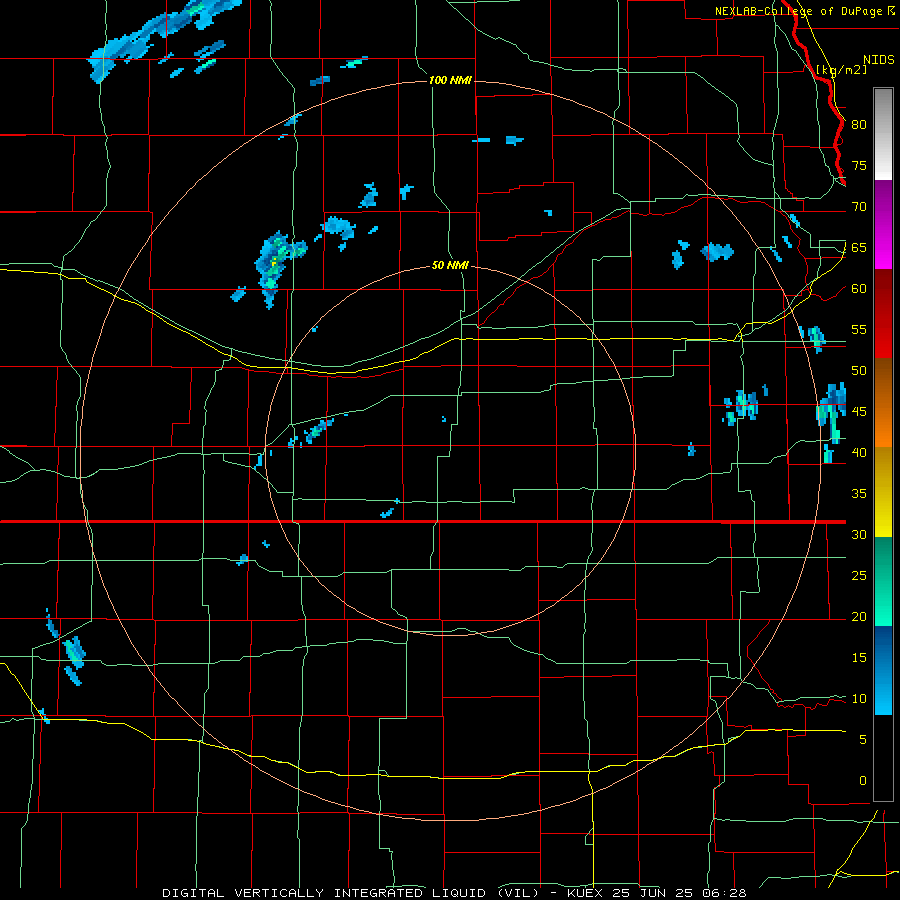This screenshot has width=900, height=900.
Task: Click the 60 value on the VIL scale
Action: (x=859, y=289)
